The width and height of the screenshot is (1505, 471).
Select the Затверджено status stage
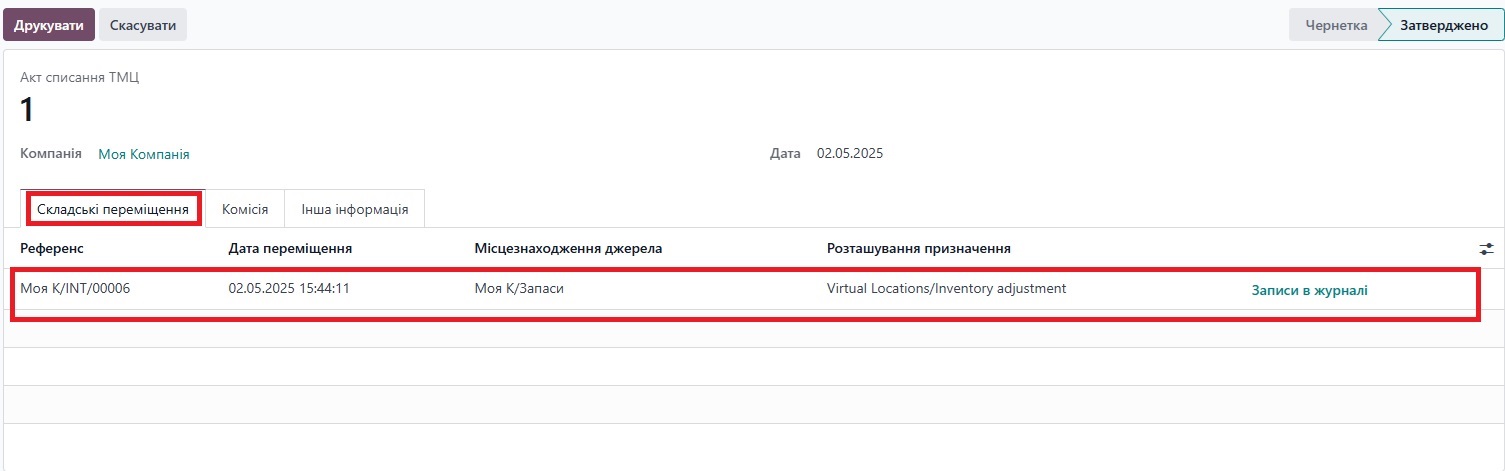pyautogui.click(x=1443, y=25)
